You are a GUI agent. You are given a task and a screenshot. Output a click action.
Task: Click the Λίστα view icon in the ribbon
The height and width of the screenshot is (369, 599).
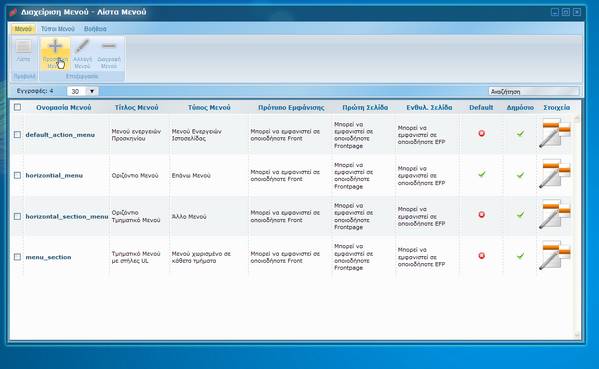(x=23, y=47)
